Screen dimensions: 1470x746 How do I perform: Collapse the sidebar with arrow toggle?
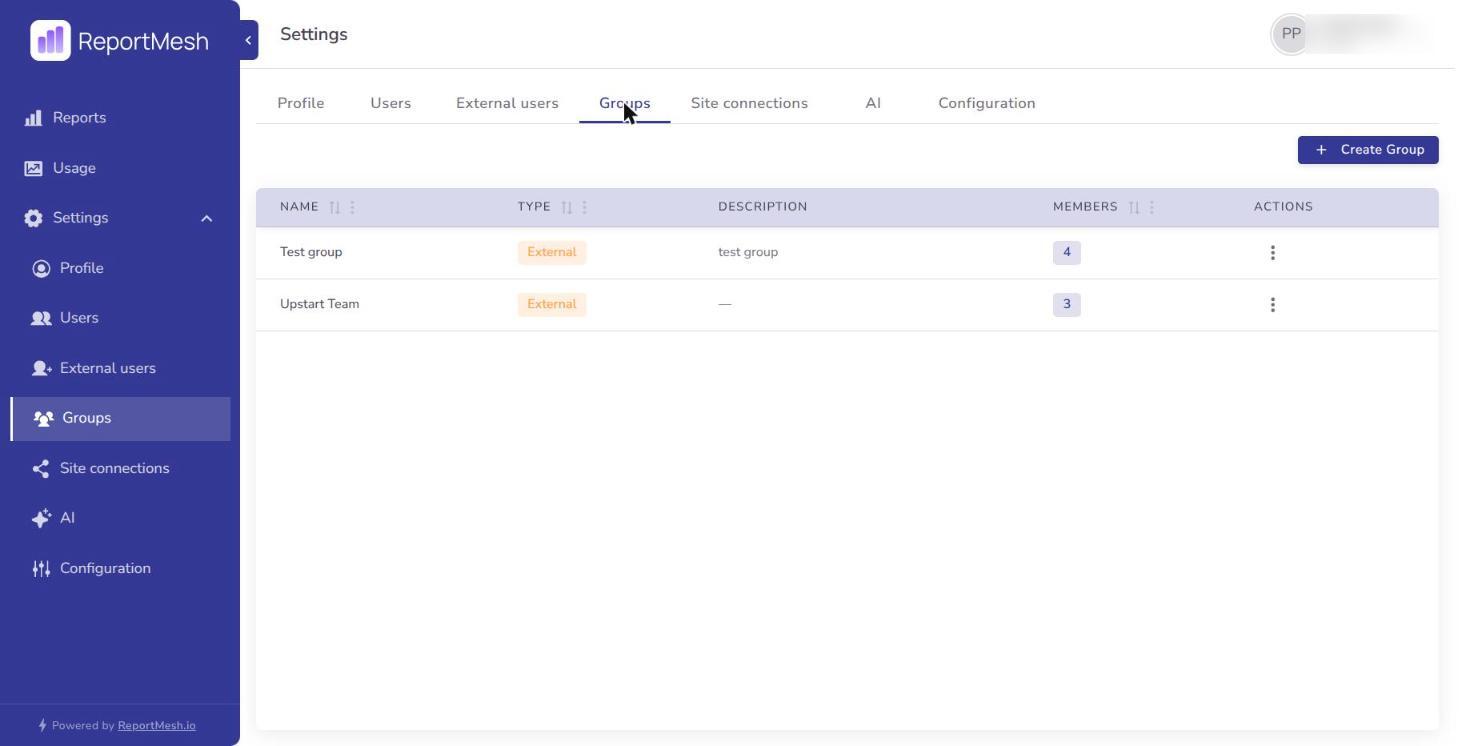(x=248, y=40)
